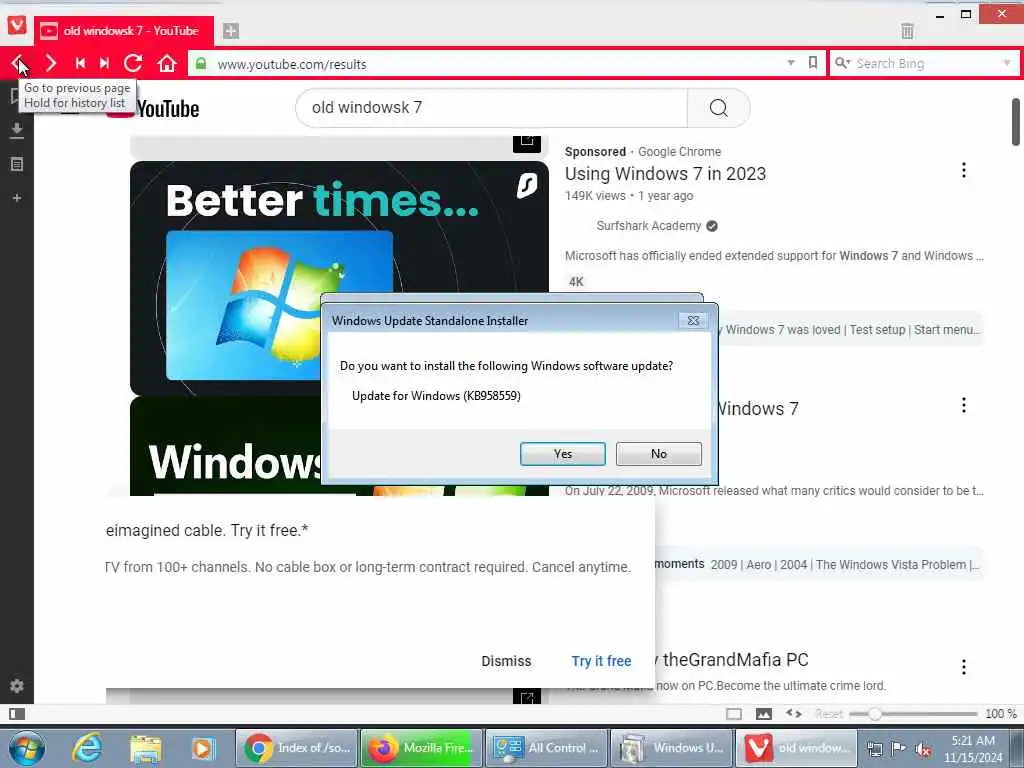Click the Rewind history button
1024x768 pixels.
pyautogui.click(x=80, y=63)
